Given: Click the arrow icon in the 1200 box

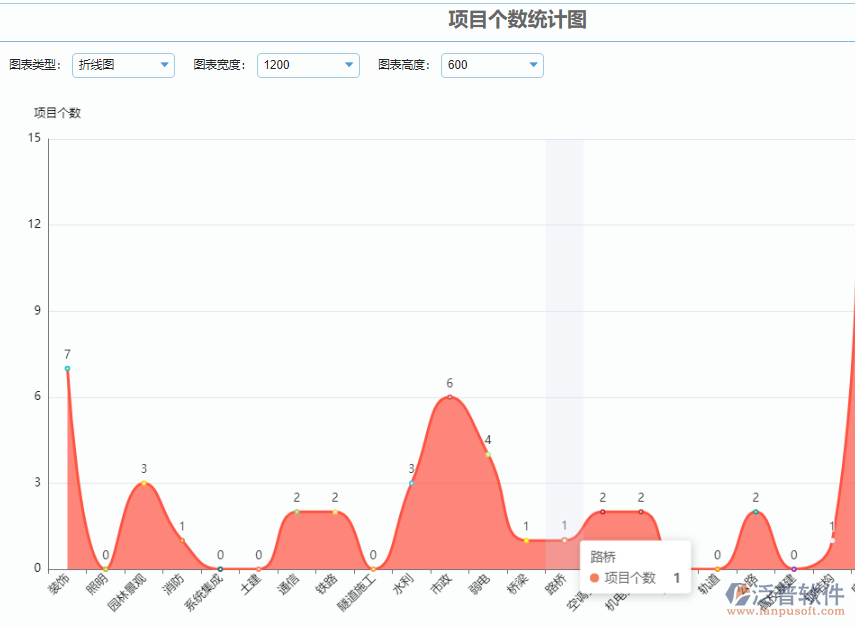Looking at the screenshot, I should 349,65.
